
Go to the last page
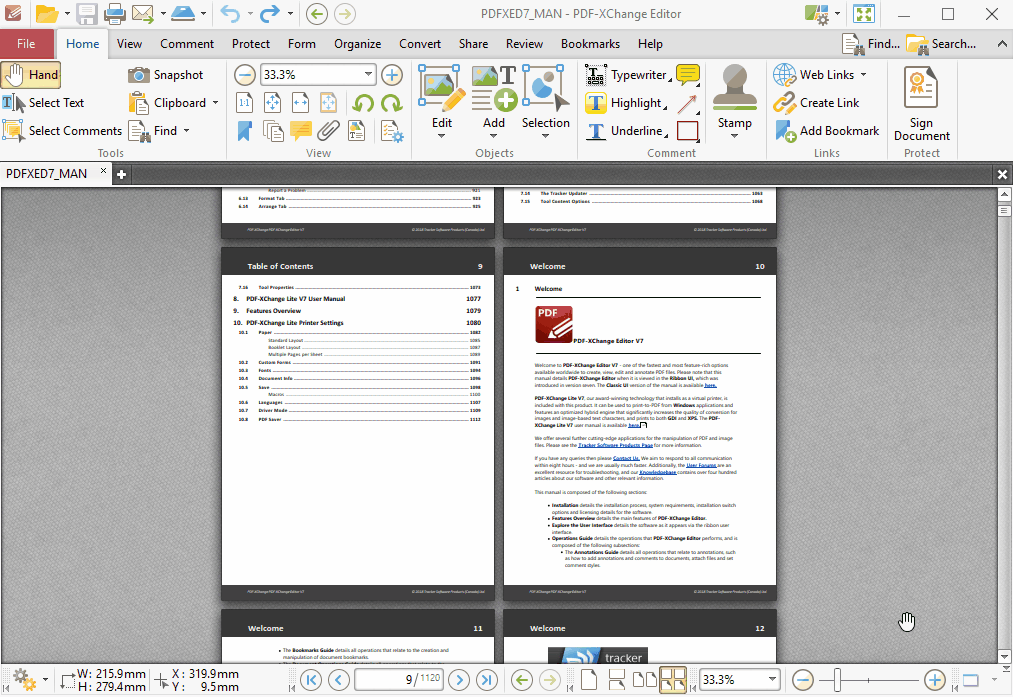(x=486, y=680)
